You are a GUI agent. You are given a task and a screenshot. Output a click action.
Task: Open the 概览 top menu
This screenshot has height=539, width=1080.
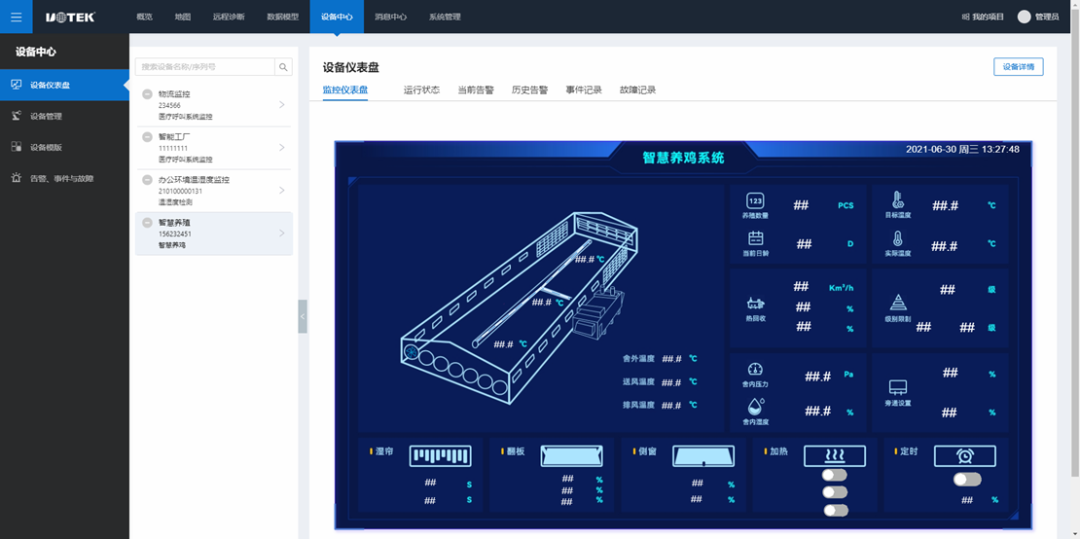click(x=145, y=17)
